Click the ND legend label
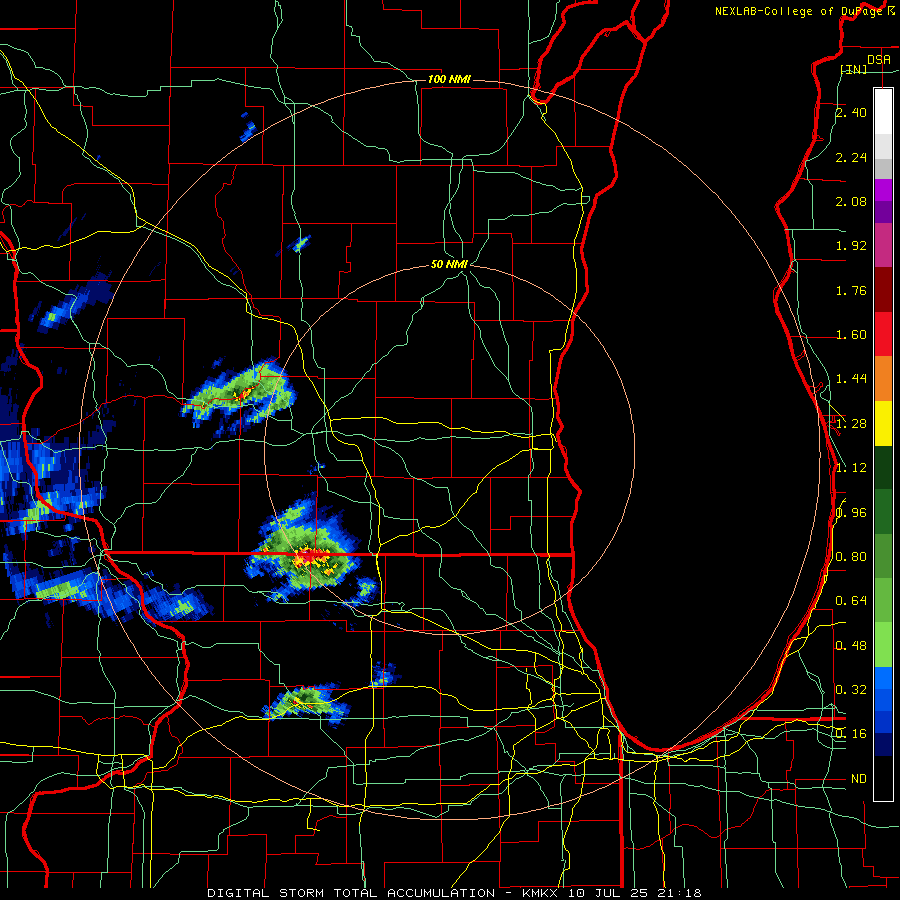The width and height of the screenshot is (900, 900). point(859,779)
